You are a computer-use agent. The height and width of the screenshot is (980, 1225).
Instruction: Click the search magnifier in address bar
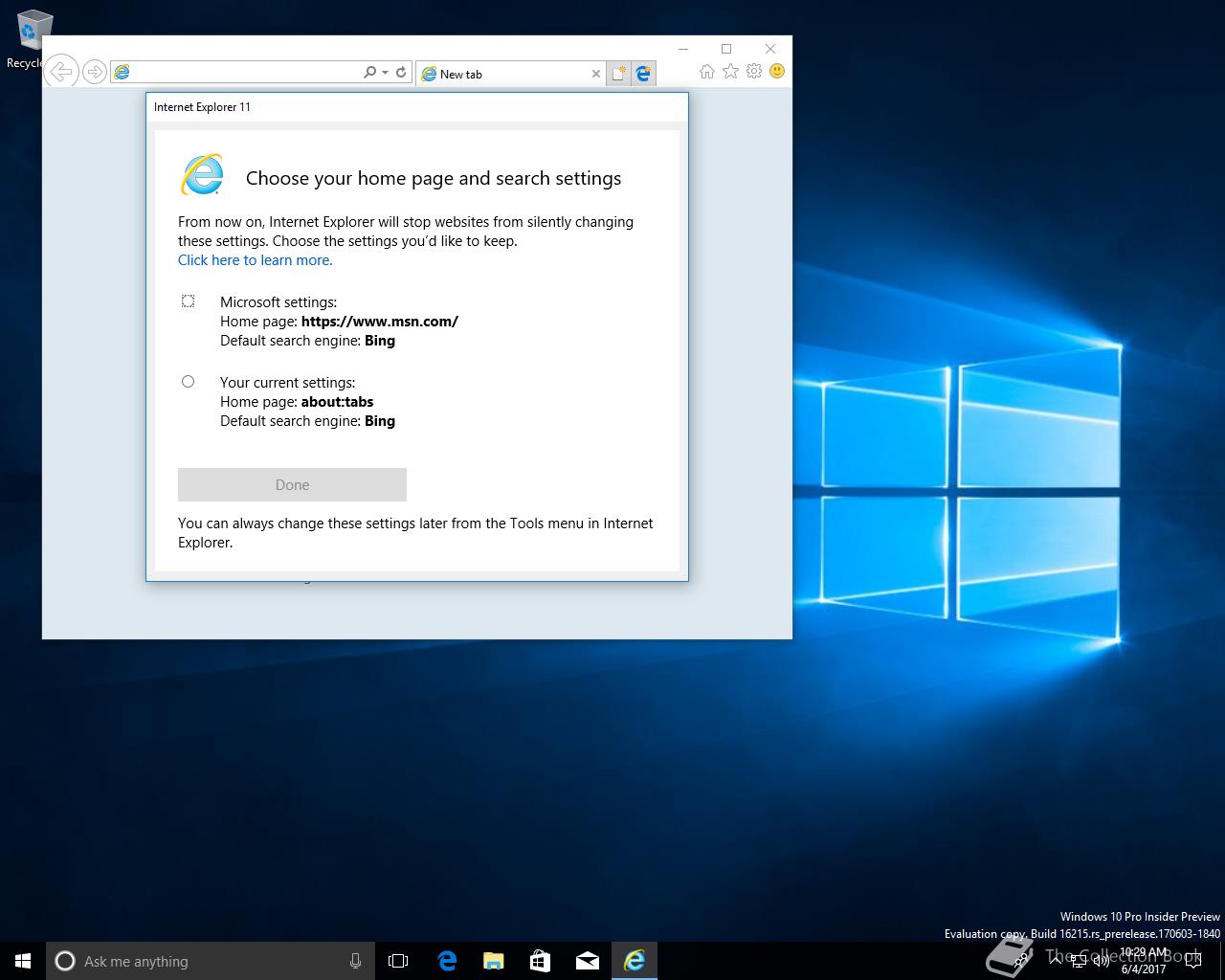[369, 72]
